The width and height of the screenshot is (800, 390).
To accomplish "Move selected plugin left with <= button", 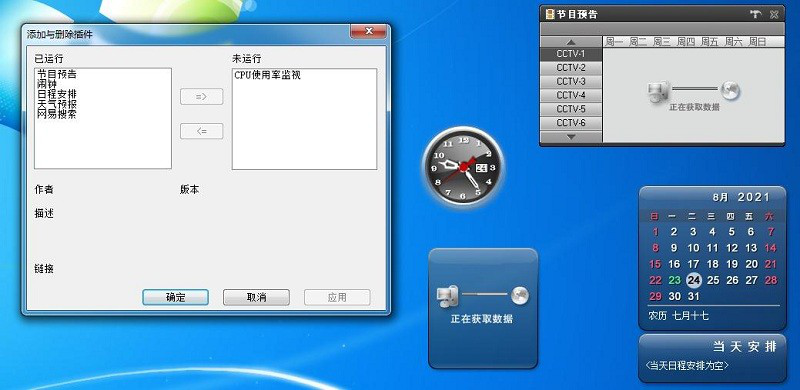I will click(x=202, y=131).
